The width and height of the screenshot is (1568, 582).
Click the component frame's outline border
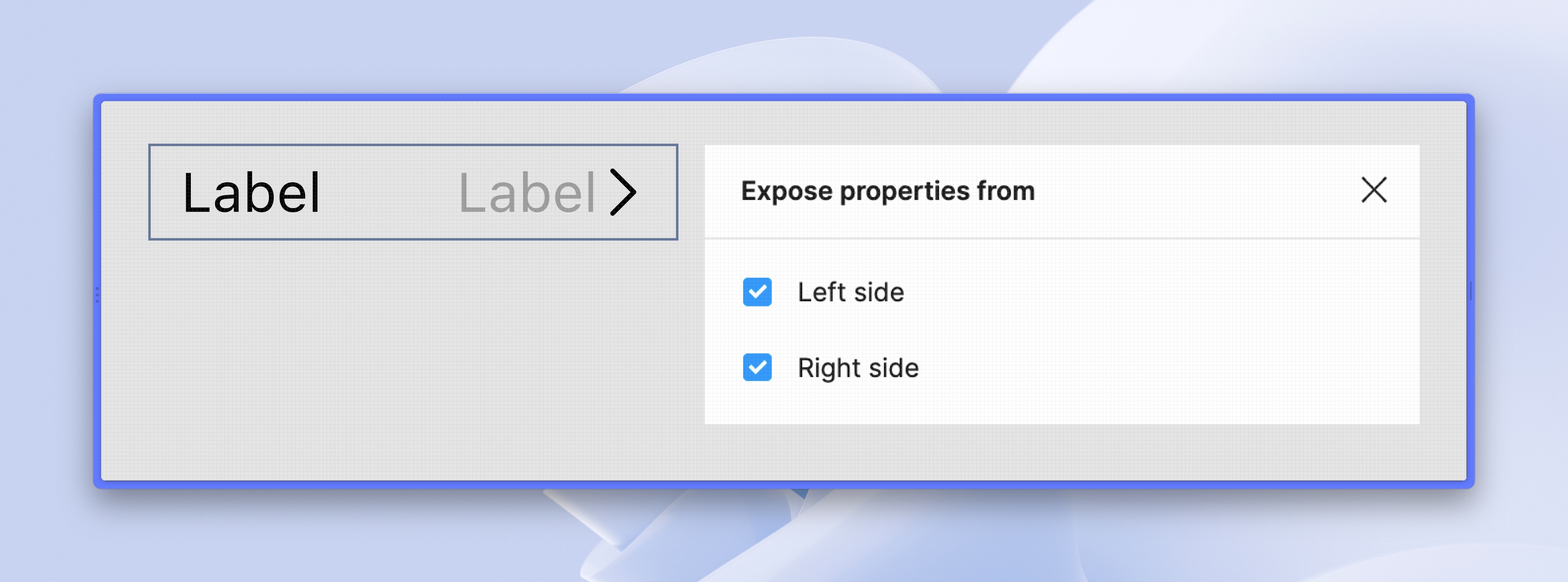(x=414, y=145)
